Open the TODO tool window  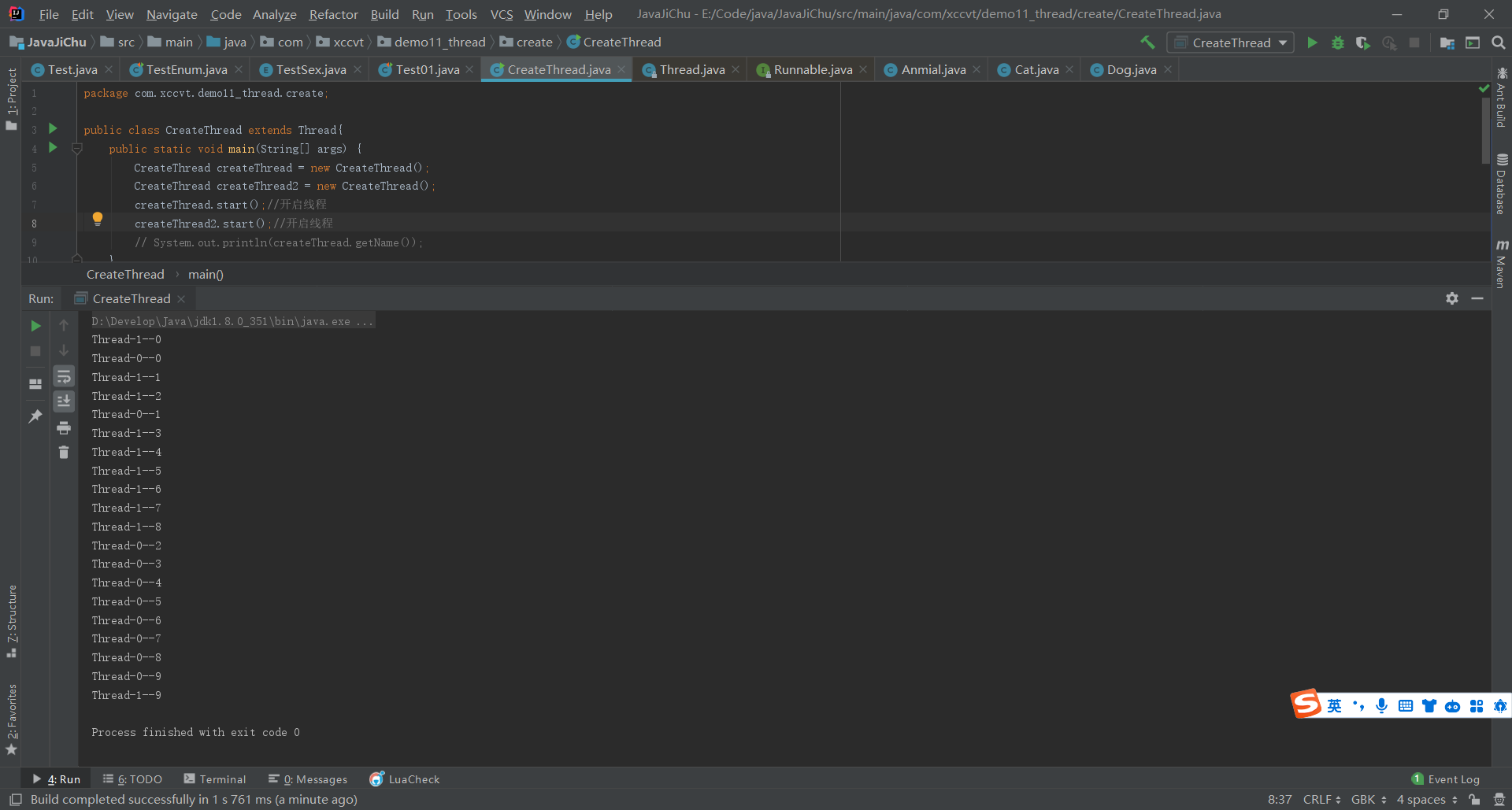[x=132, y=779]
